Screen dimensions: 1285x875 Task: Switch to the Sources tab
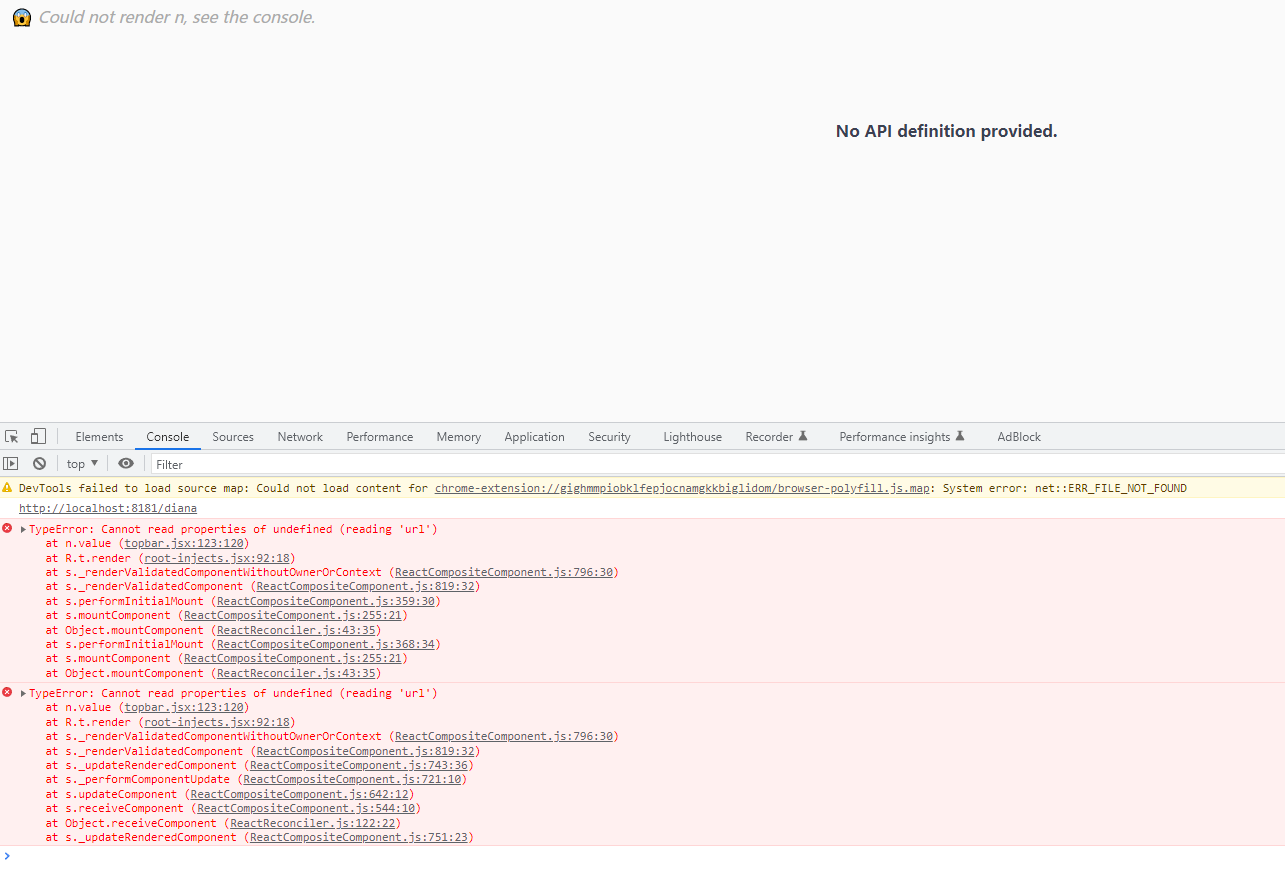coord(233,436)
